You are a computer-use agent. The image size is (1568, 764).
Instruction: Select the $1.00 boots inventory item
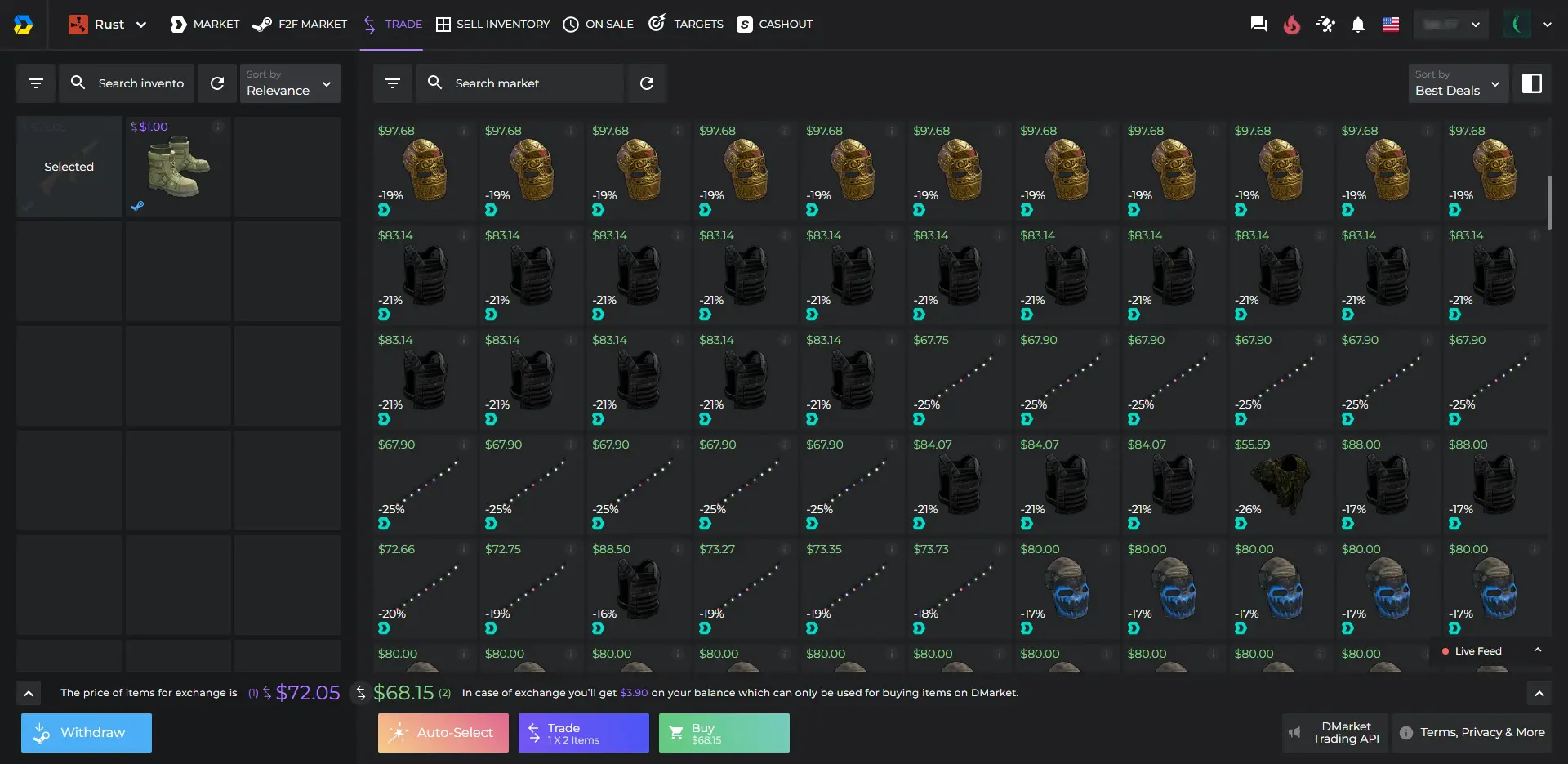pos(178,167)
